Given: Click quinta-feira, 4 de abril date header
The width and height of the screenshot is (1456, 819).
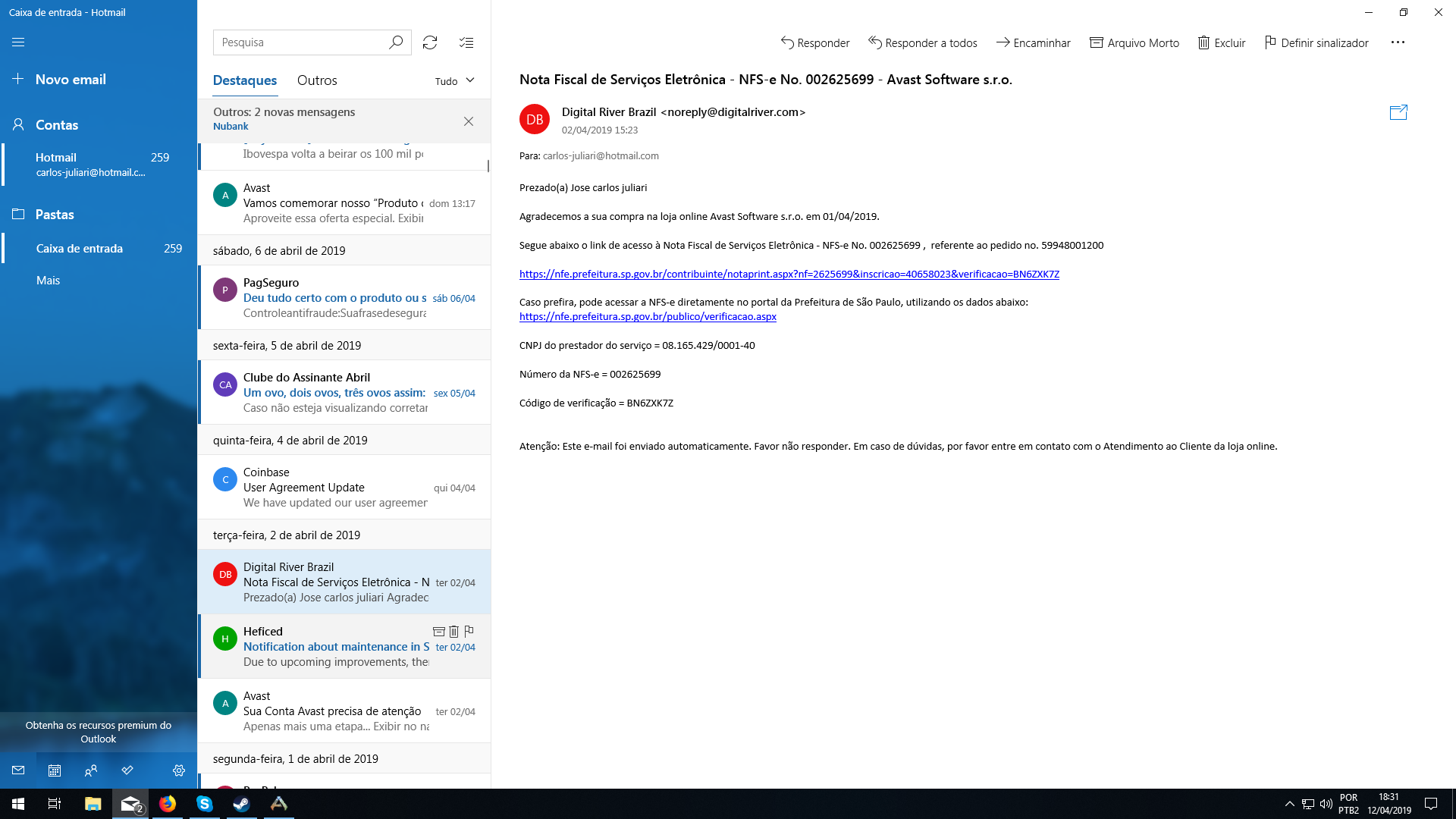Looking at the screenshot, I should pyautogui.click(x=344, y=440).
